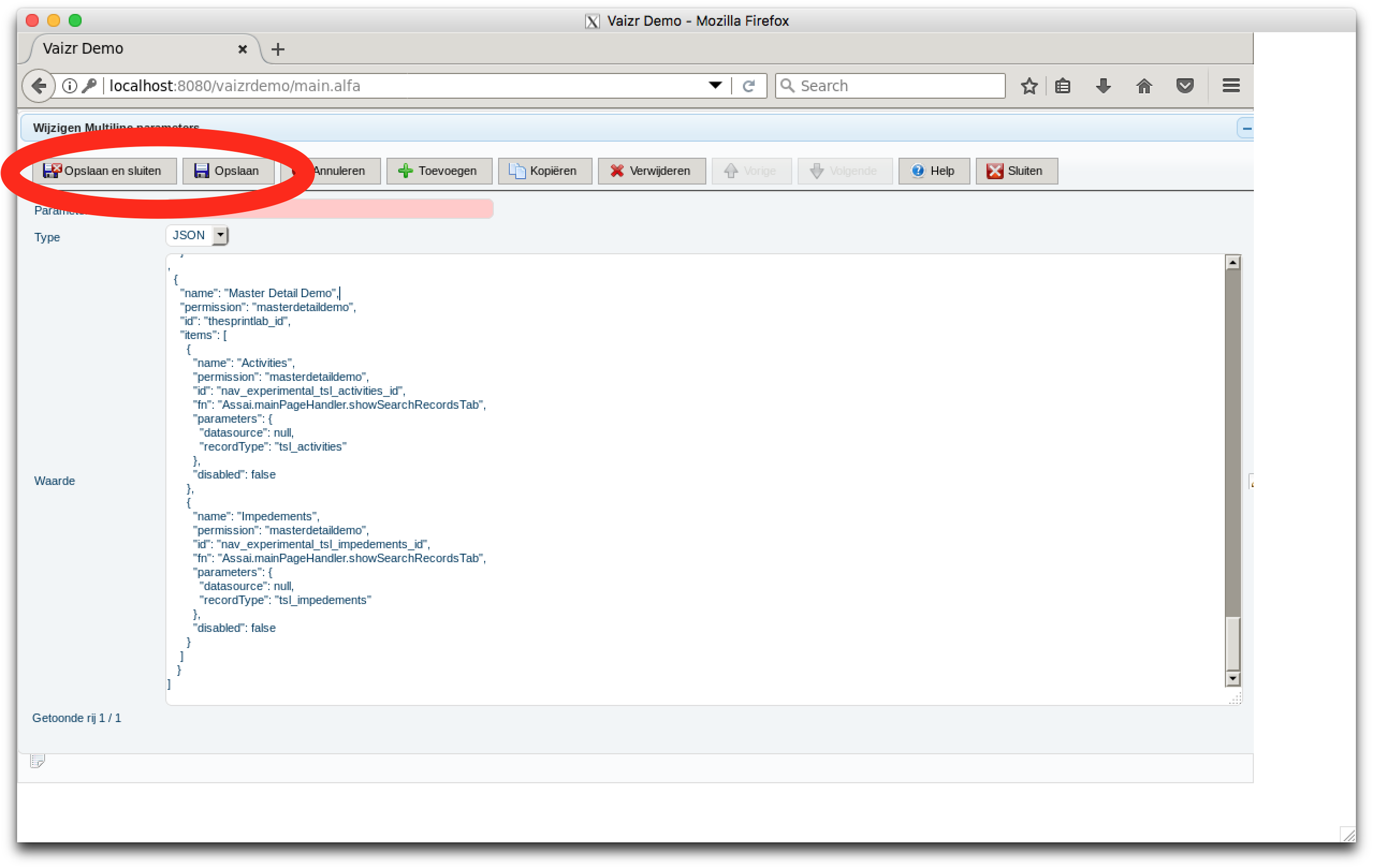
Task: Click the Firefox back arrow button
Action: point(39,86)
